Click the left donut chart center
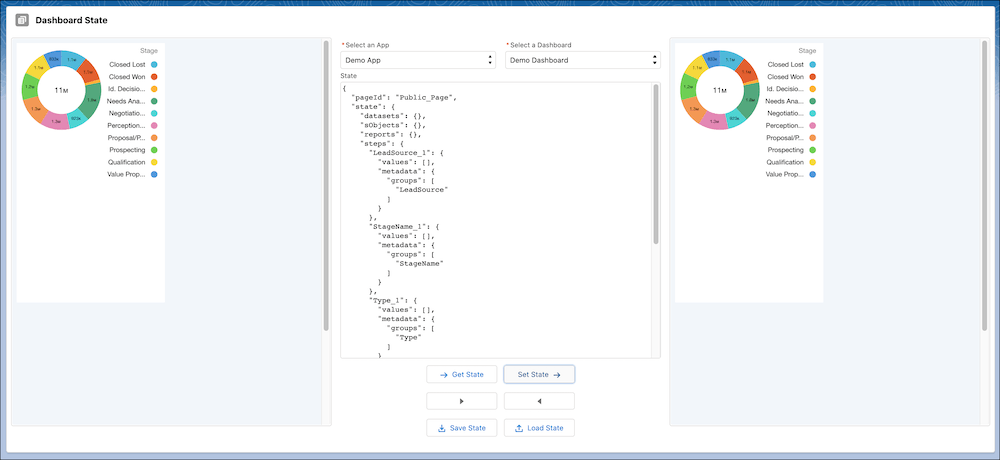The image size is (1000, 460). [60, 90]
